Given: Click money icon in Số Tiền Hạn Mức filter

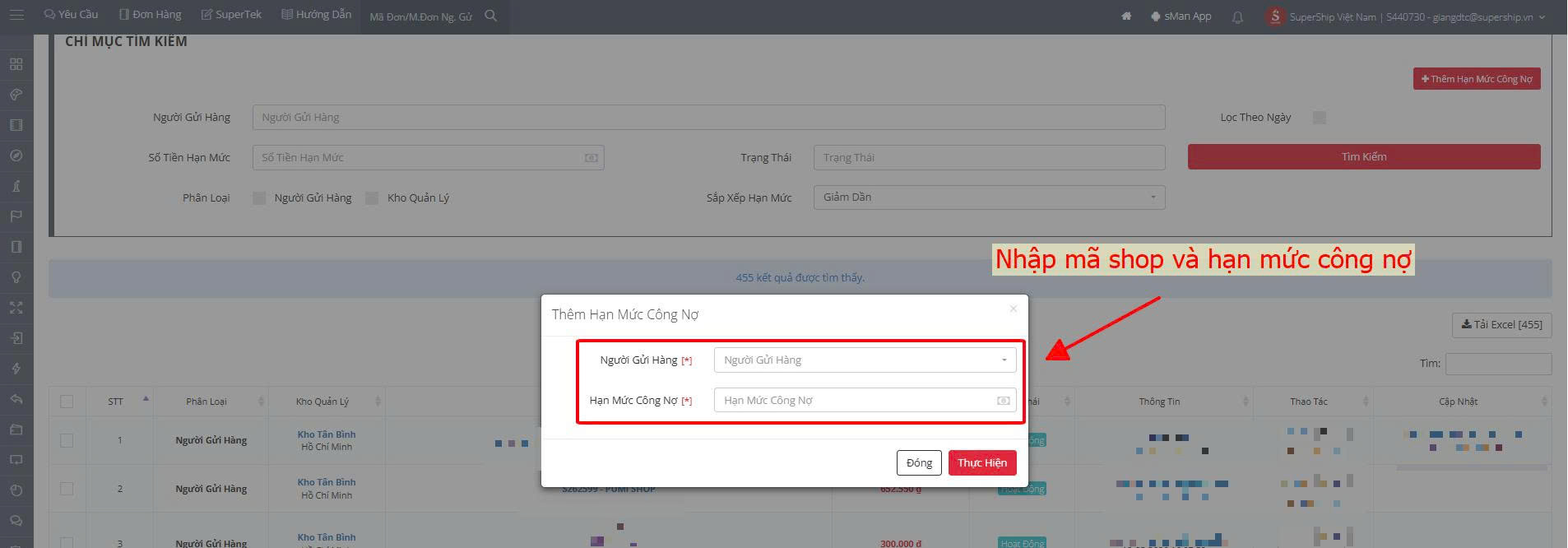Looking at the screenshot, I should [x=591, y=158].
